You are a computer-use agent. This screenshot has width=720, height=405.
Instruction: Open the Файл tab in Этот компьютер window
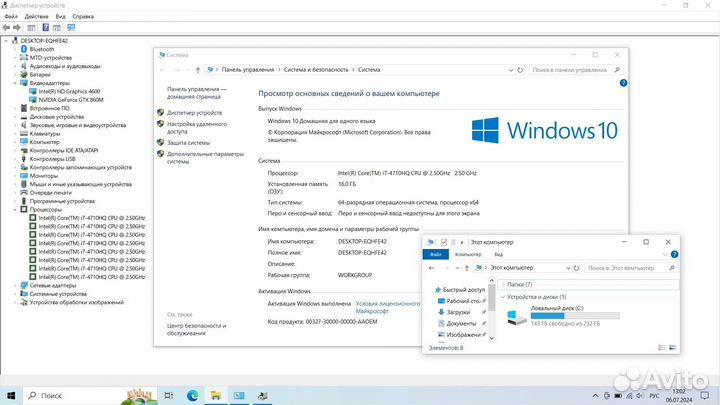point(436,254)
